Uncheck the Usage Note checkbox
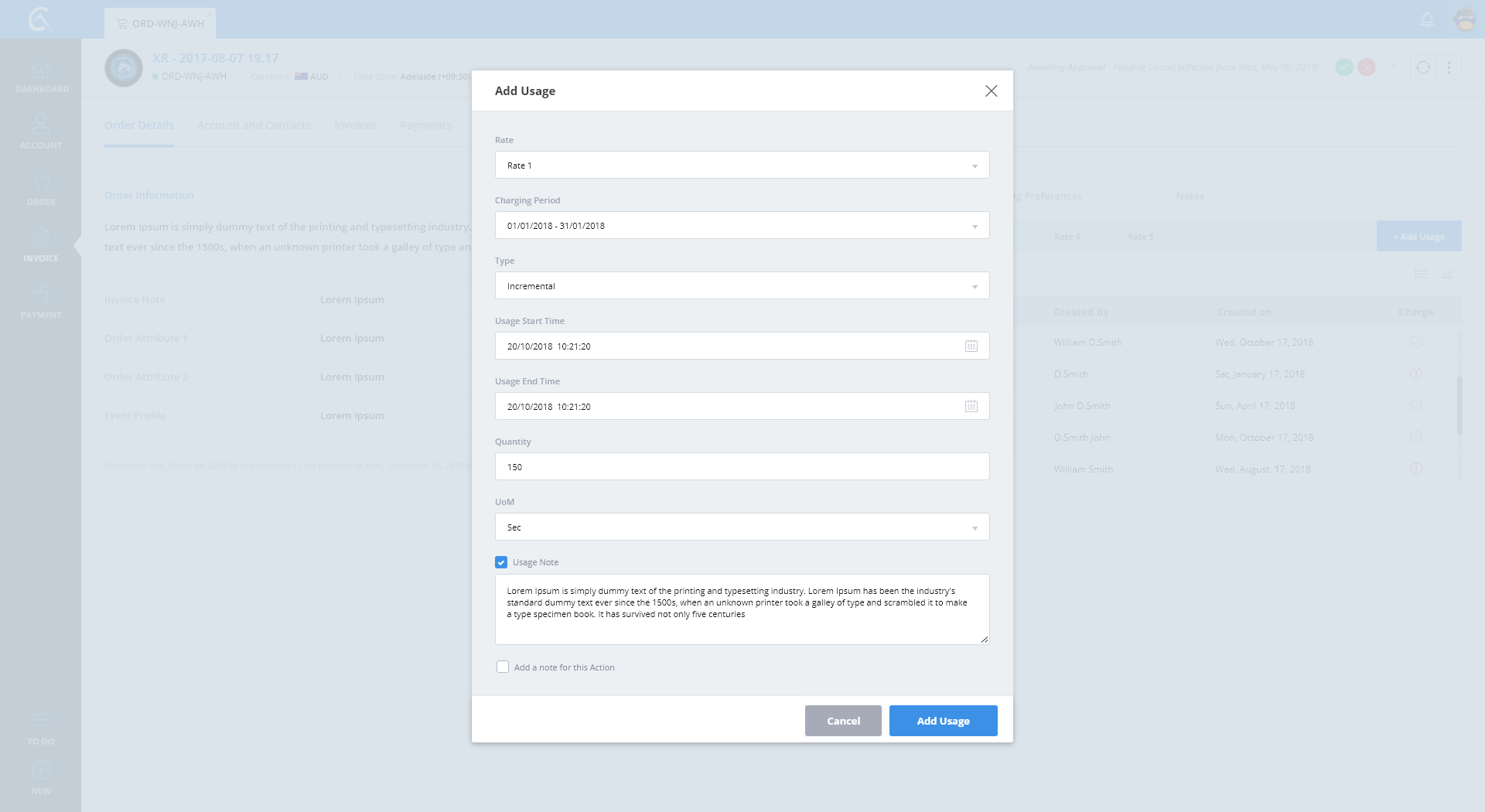This screenshot has width=1485, height=812. point(501,562)
